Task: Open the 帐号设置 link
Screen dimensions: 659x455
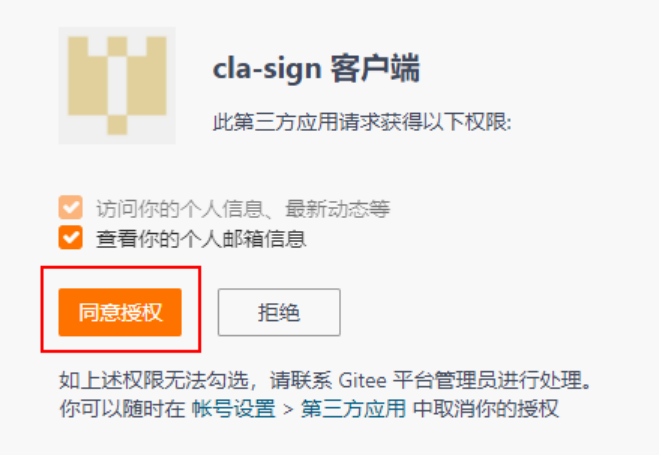Action: click(234, 408)
